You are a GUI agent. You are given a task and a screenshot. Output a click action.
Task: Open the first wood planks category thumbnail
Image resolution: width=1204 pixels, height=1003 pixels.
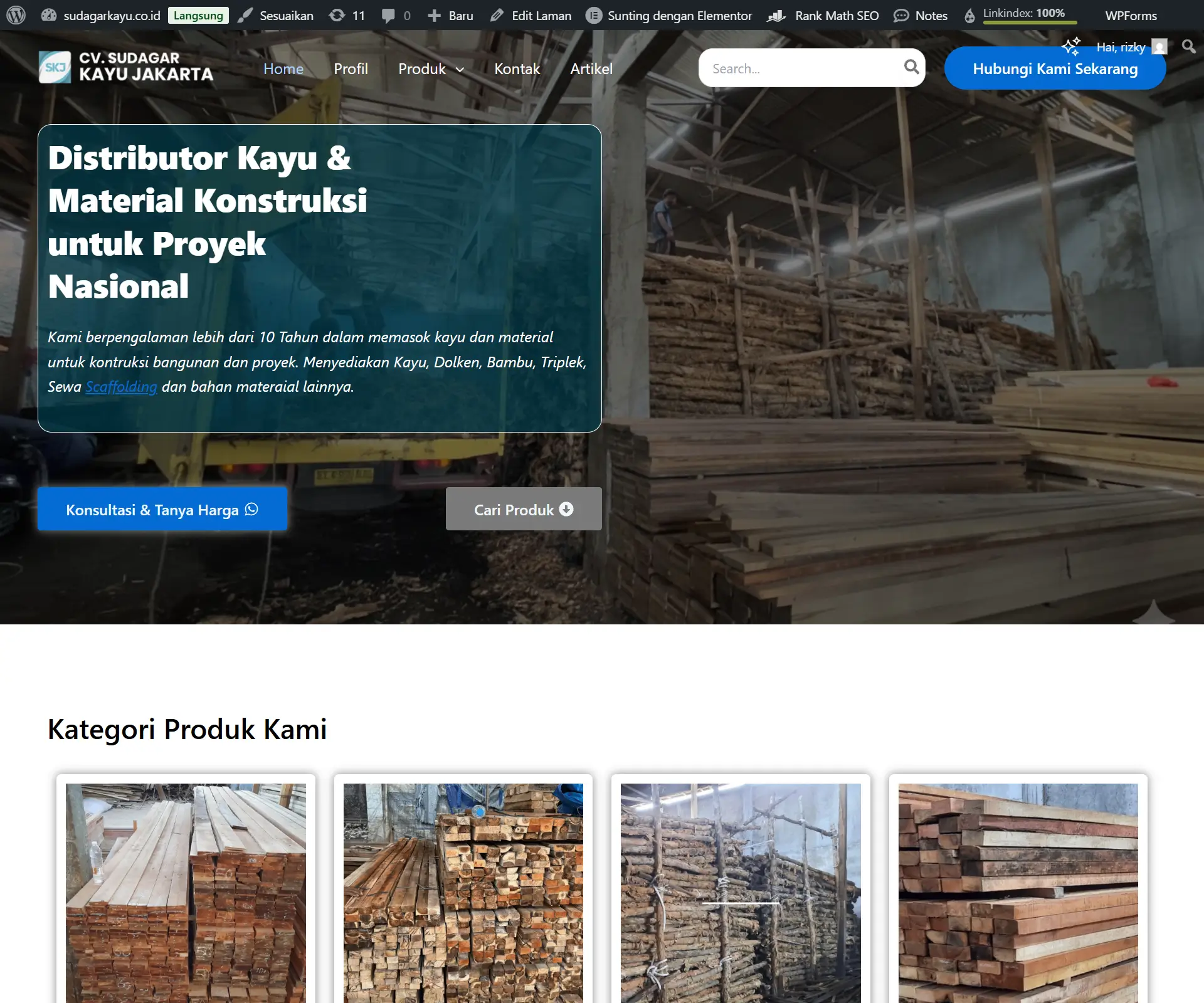[x=186, y=893]
